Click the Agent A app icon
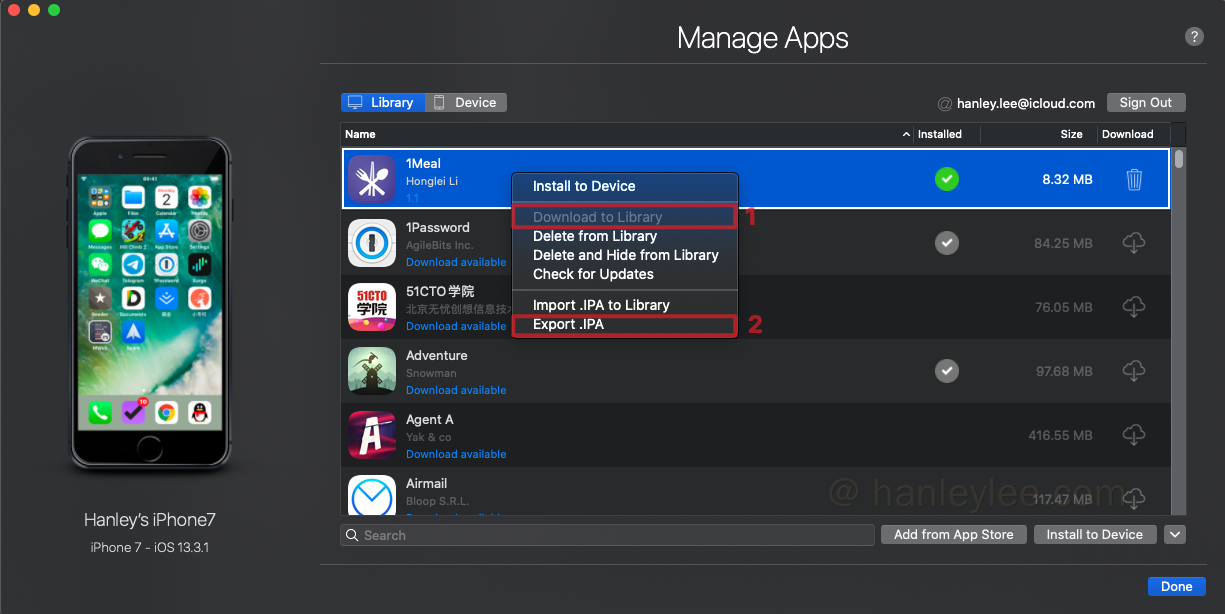The height and width of the screenshot is (614, 1225). coord(372,435)
